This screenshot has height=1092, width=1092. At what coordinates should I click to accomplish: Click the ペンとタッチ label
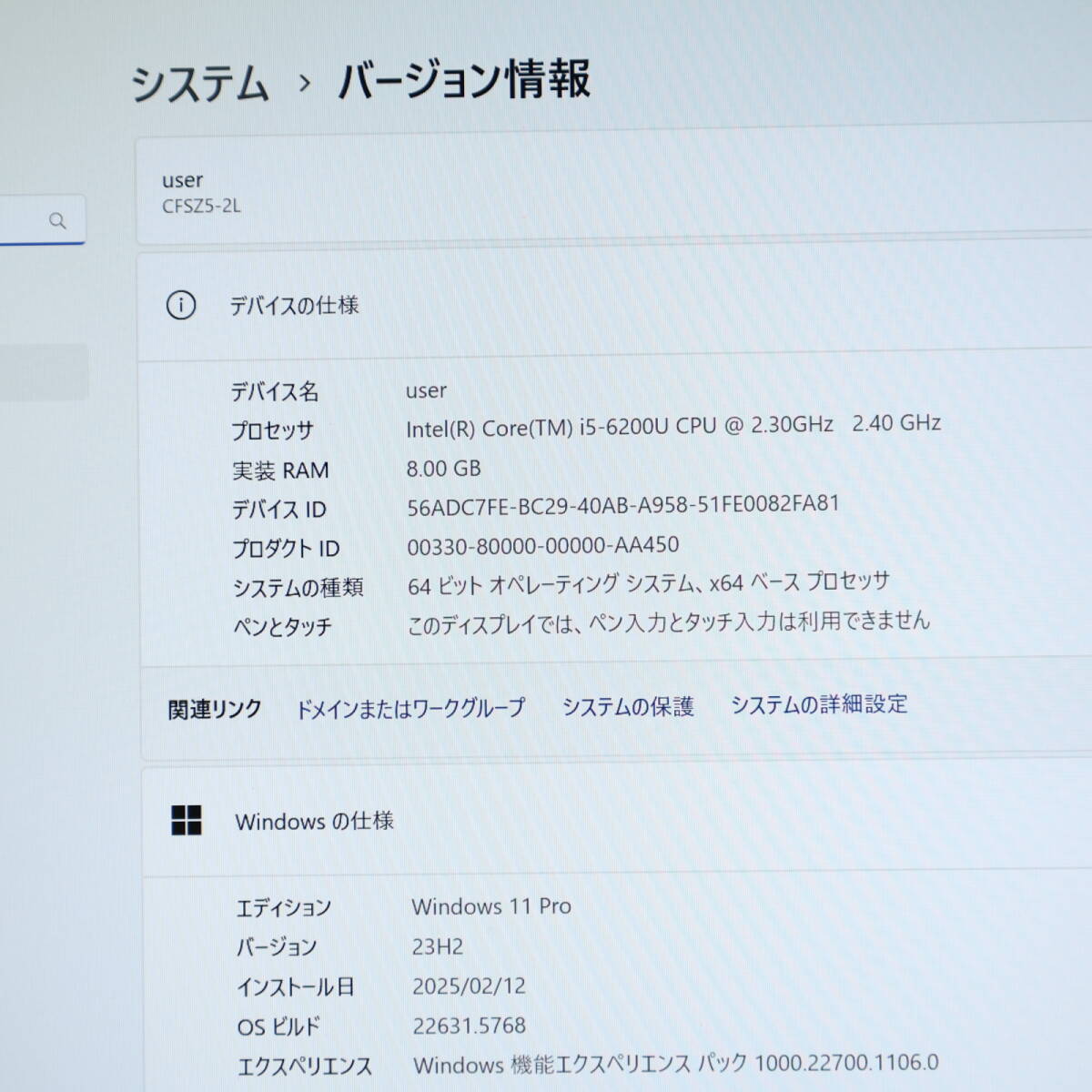(x=282, y=627)
